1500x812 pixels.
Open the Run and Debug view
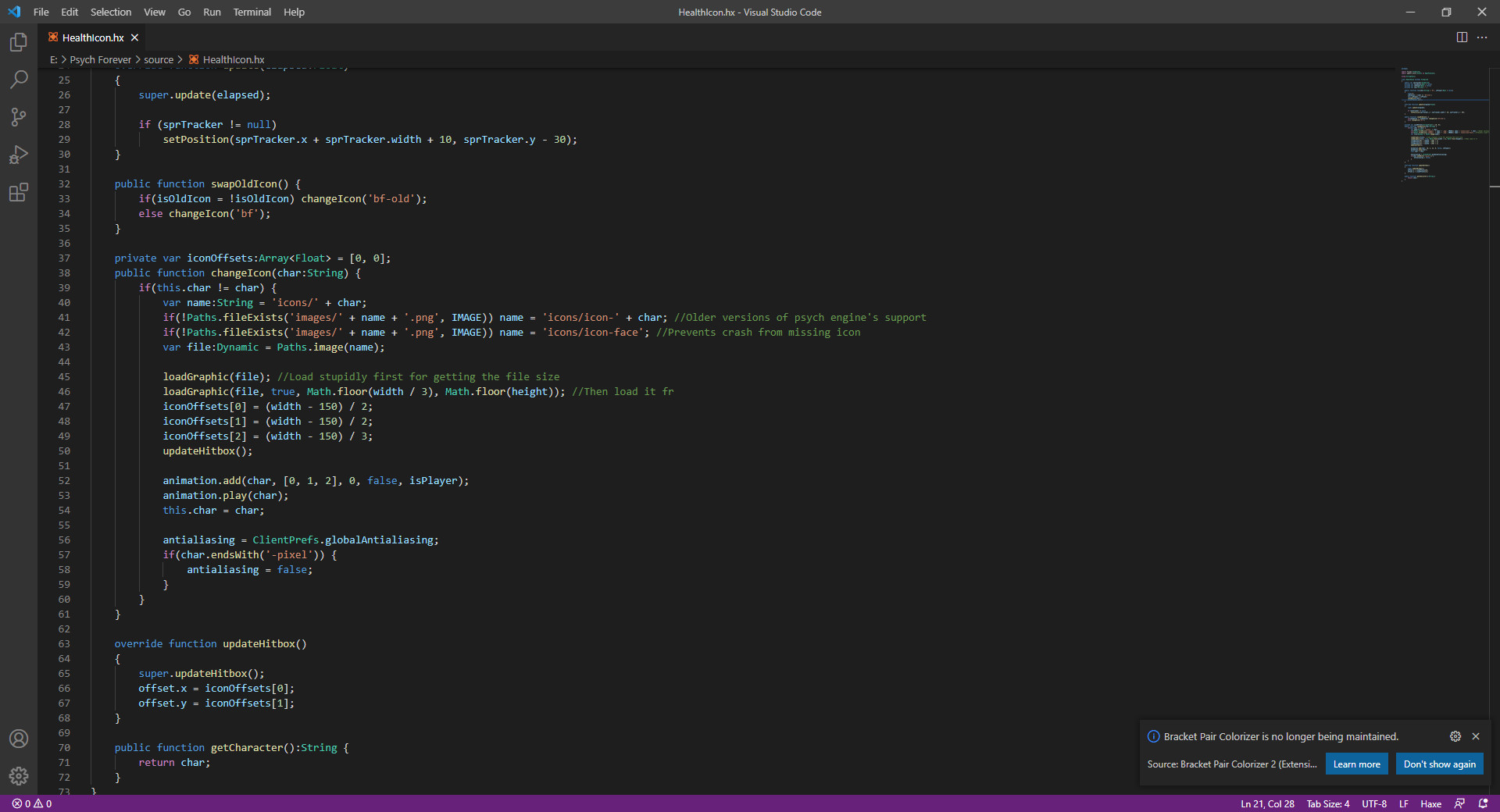(19, 155)
